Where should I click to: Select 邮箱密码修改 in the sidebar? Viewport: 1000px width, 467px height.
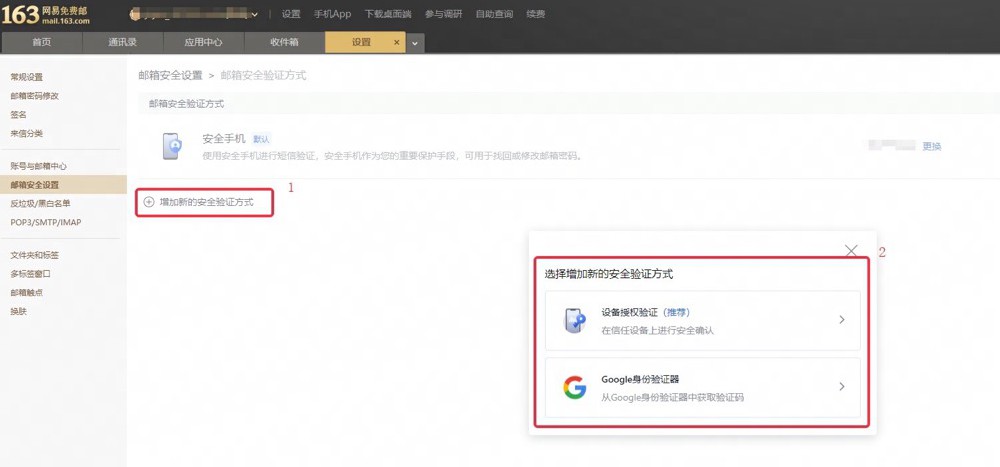[34, 96]
